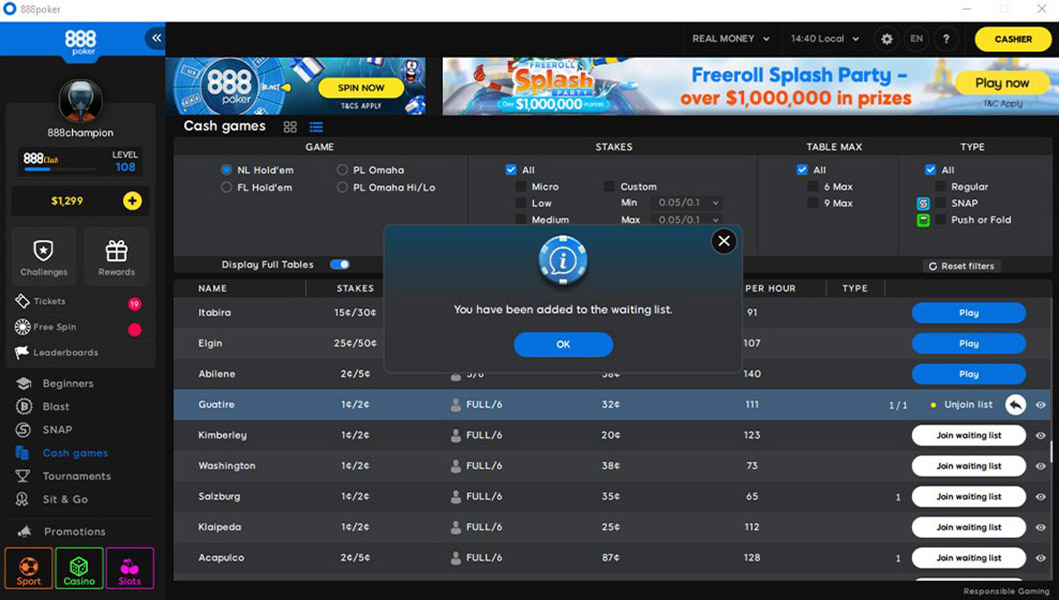Switch cash games to grid view
Viewport: 1059px width, 600px height.
click(x=289, y=127)
